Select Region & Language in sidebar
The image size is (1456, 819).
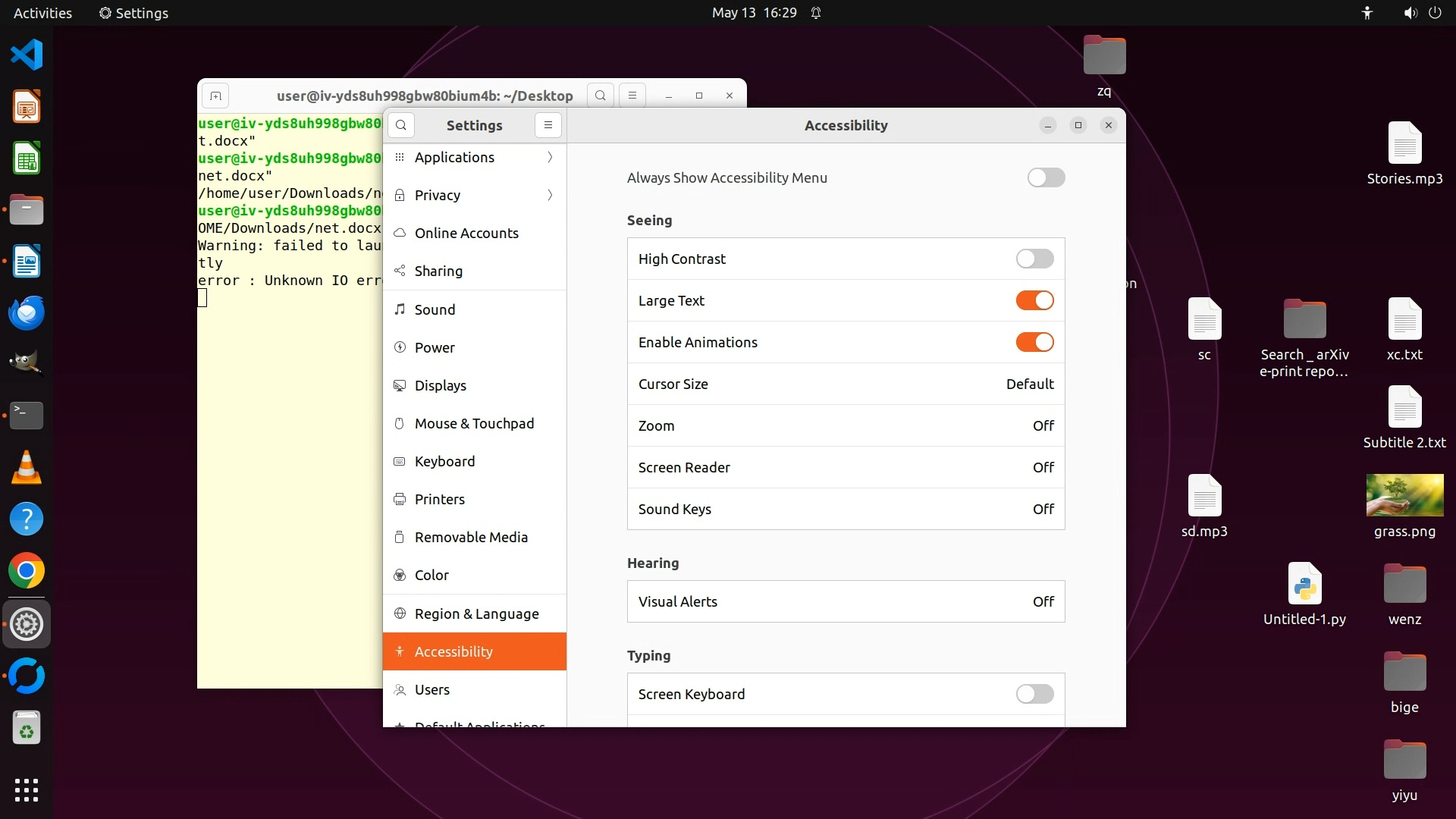tap(476, 613)
